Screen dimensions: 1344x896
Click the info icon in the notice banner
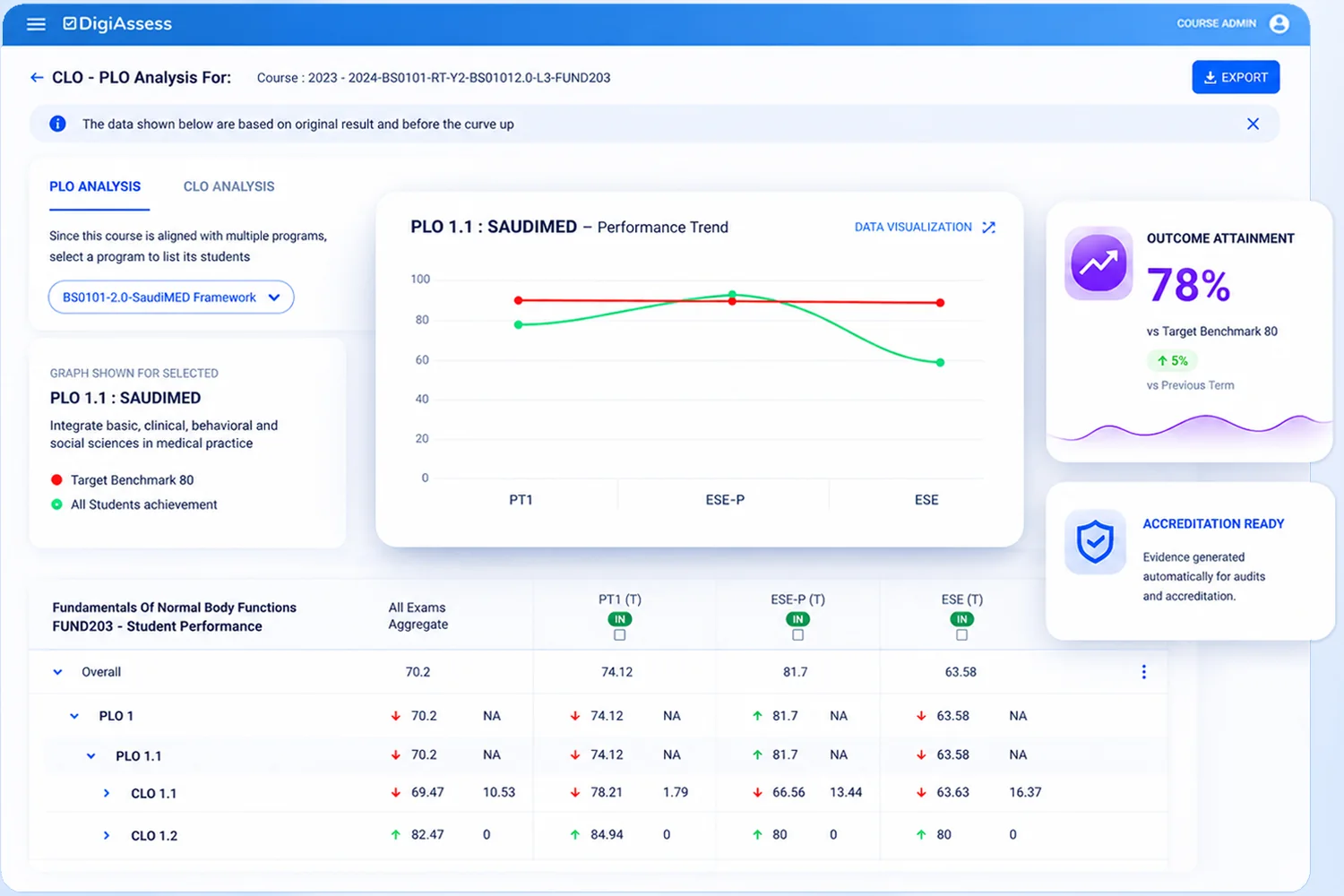57,124
